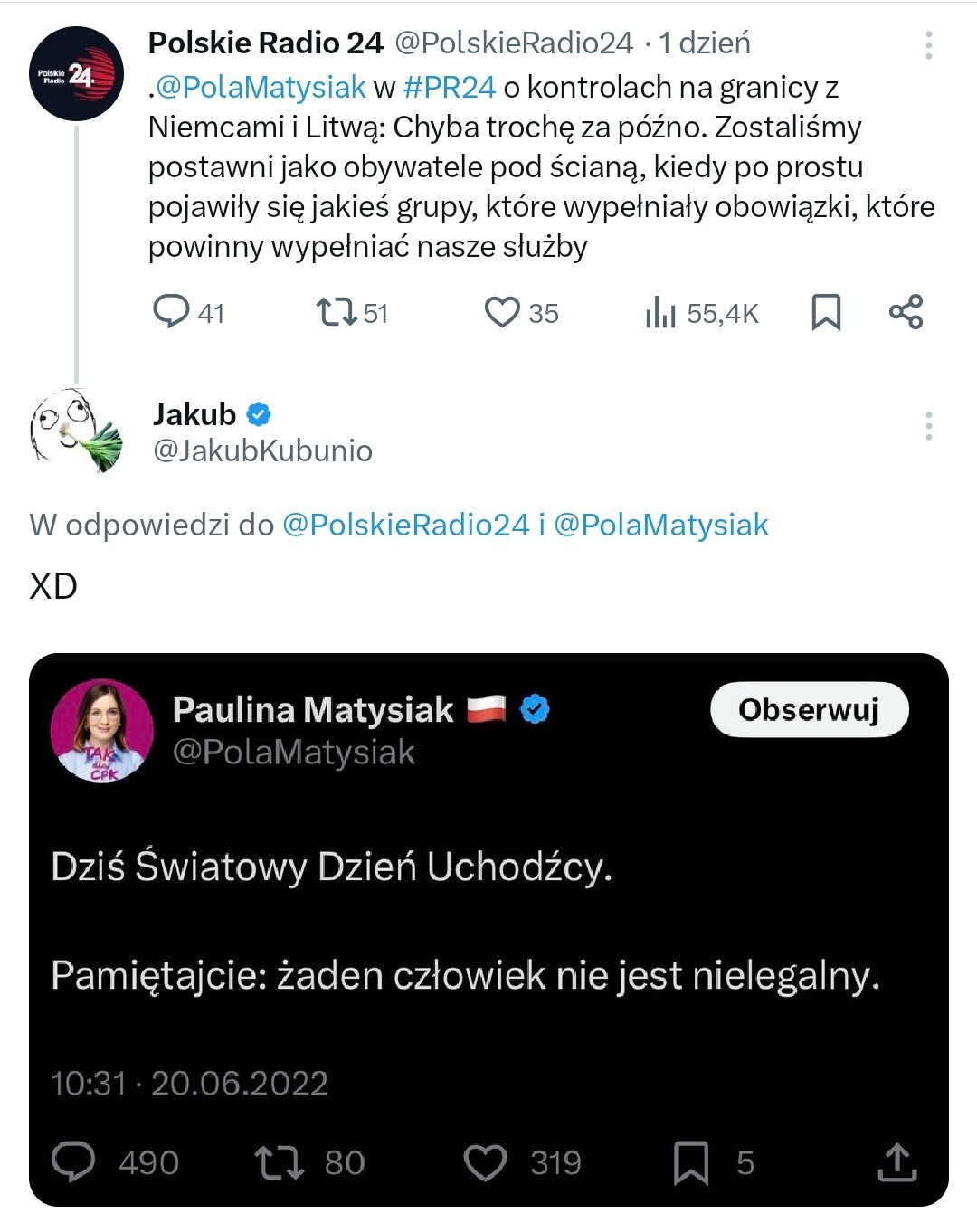Image resolution: width=977 pixels, height=1232 pixels.
Task: Open @PolskieRadio24 link in reply line
Action: 405,525
